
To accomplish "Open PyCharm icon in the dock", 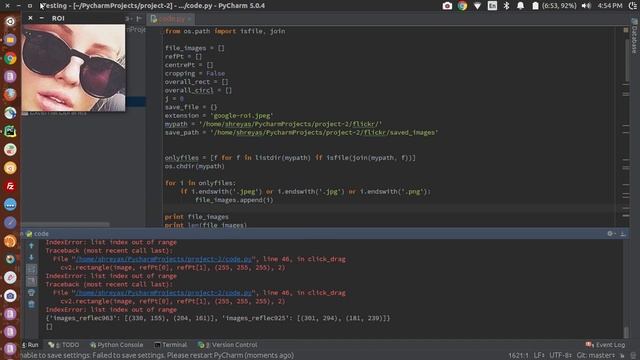I will (10, 131).
